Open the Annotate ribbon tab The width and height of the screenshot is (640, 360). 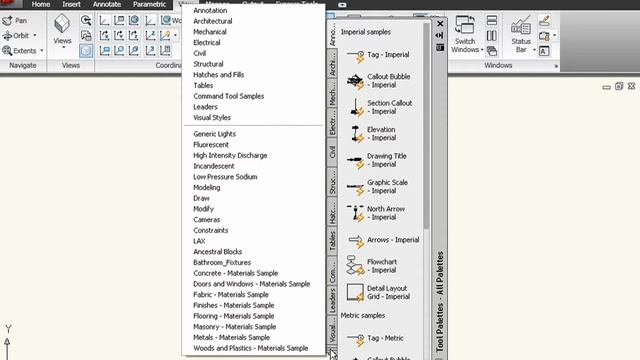click(x=107, y=4)
